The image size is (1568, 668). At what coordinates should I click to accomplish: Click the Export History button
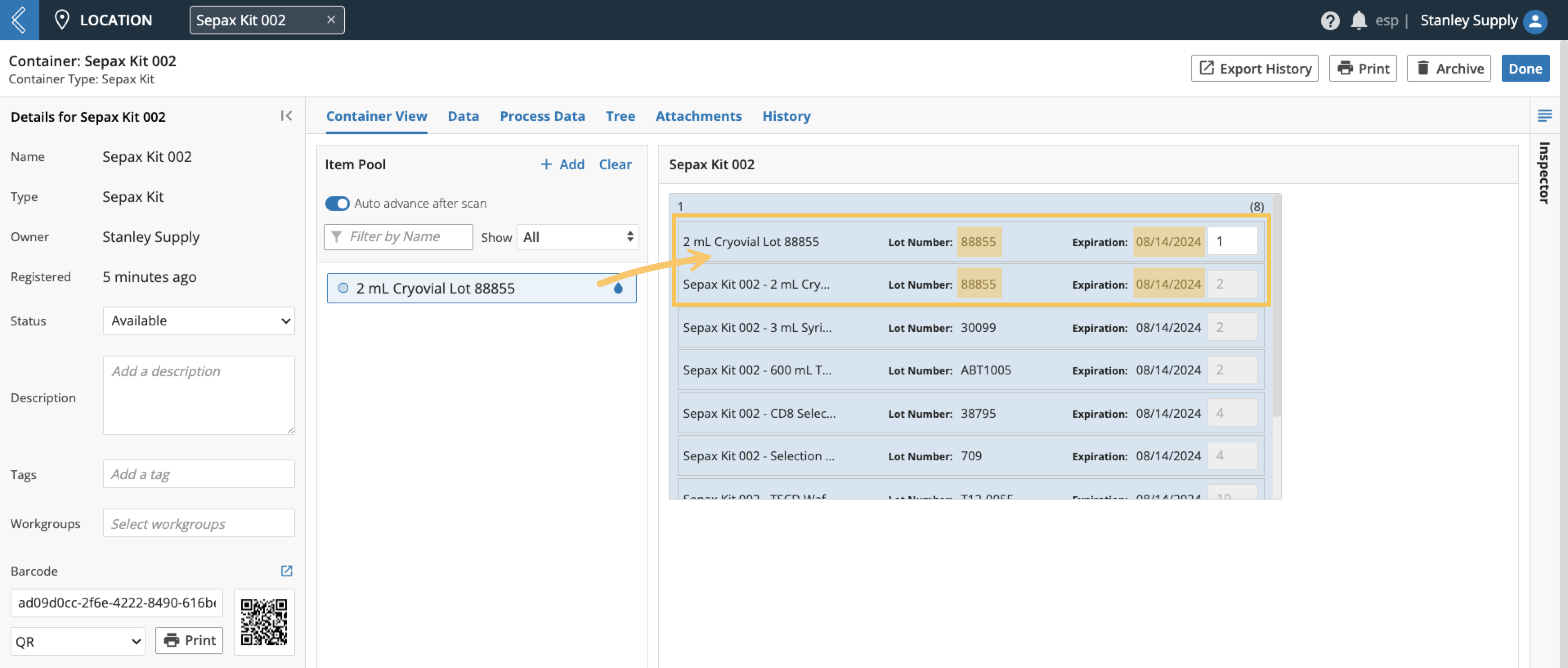[x=1254, y=68]
